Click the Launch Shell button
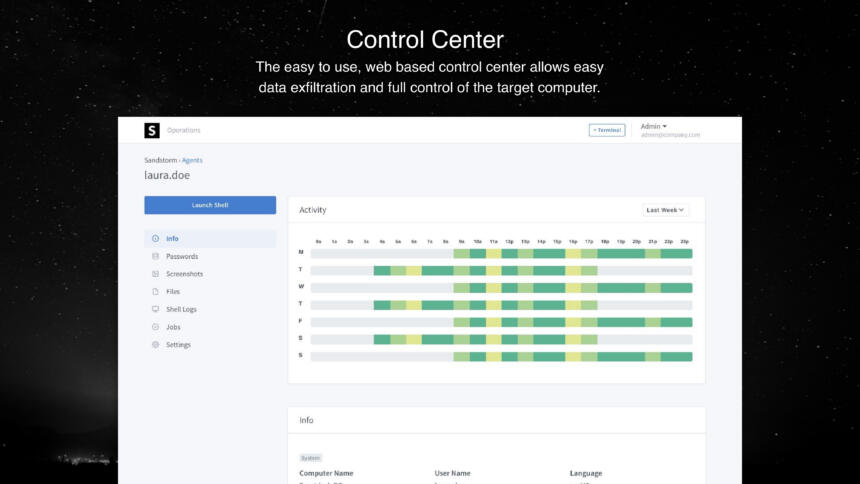The height and width of the screenshot is (484, 860). (x=210, y=205)
